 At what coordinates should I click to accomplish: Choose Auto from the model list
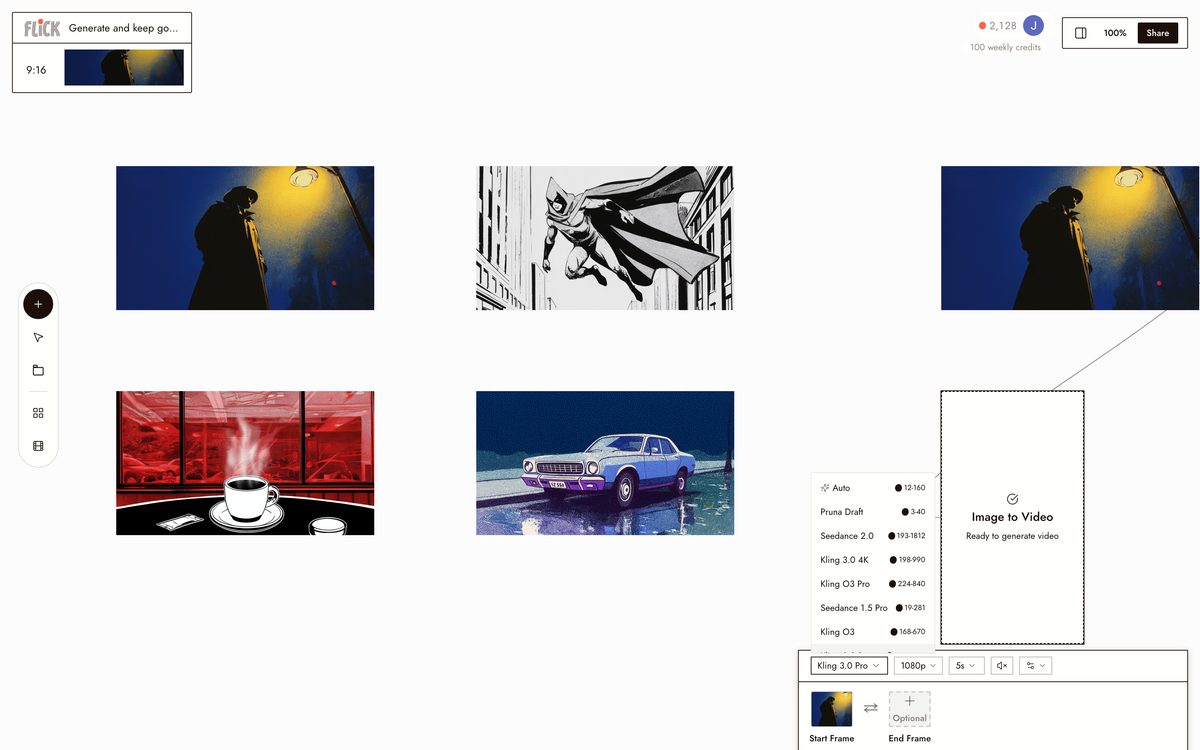coord(873,488)
